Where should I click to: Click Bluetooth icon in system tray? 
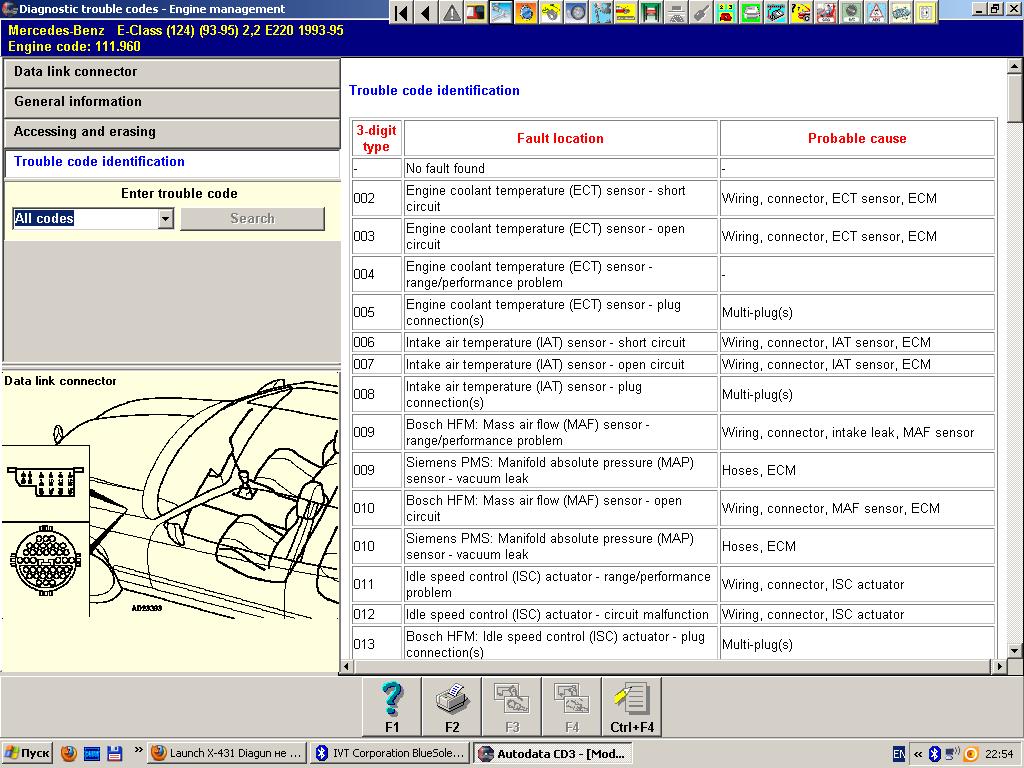934,753
